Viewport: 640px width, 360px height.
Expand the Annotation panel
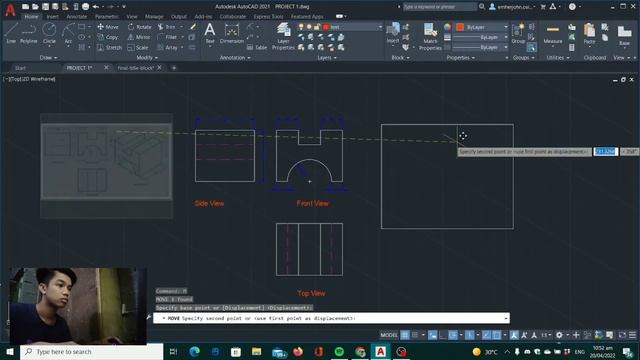[x=235, y=58]
